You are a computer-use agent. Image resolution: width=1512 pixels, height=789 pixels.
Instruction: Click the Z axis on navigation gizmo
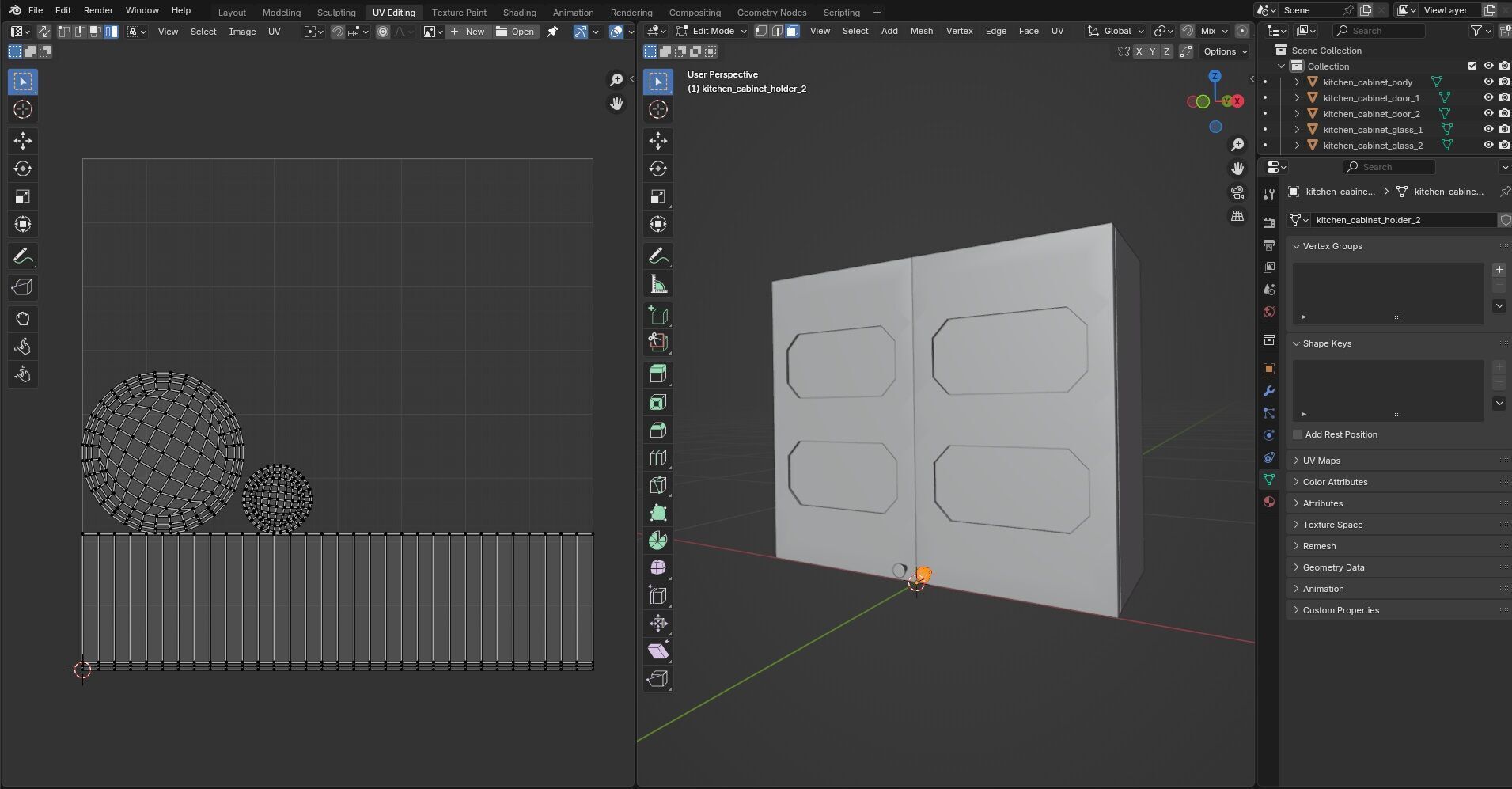[1215, 76]
